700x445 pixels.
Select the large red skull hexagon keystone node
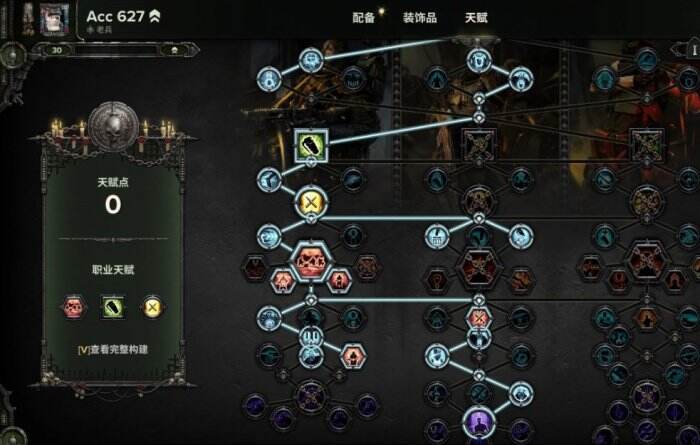(311, 260)
